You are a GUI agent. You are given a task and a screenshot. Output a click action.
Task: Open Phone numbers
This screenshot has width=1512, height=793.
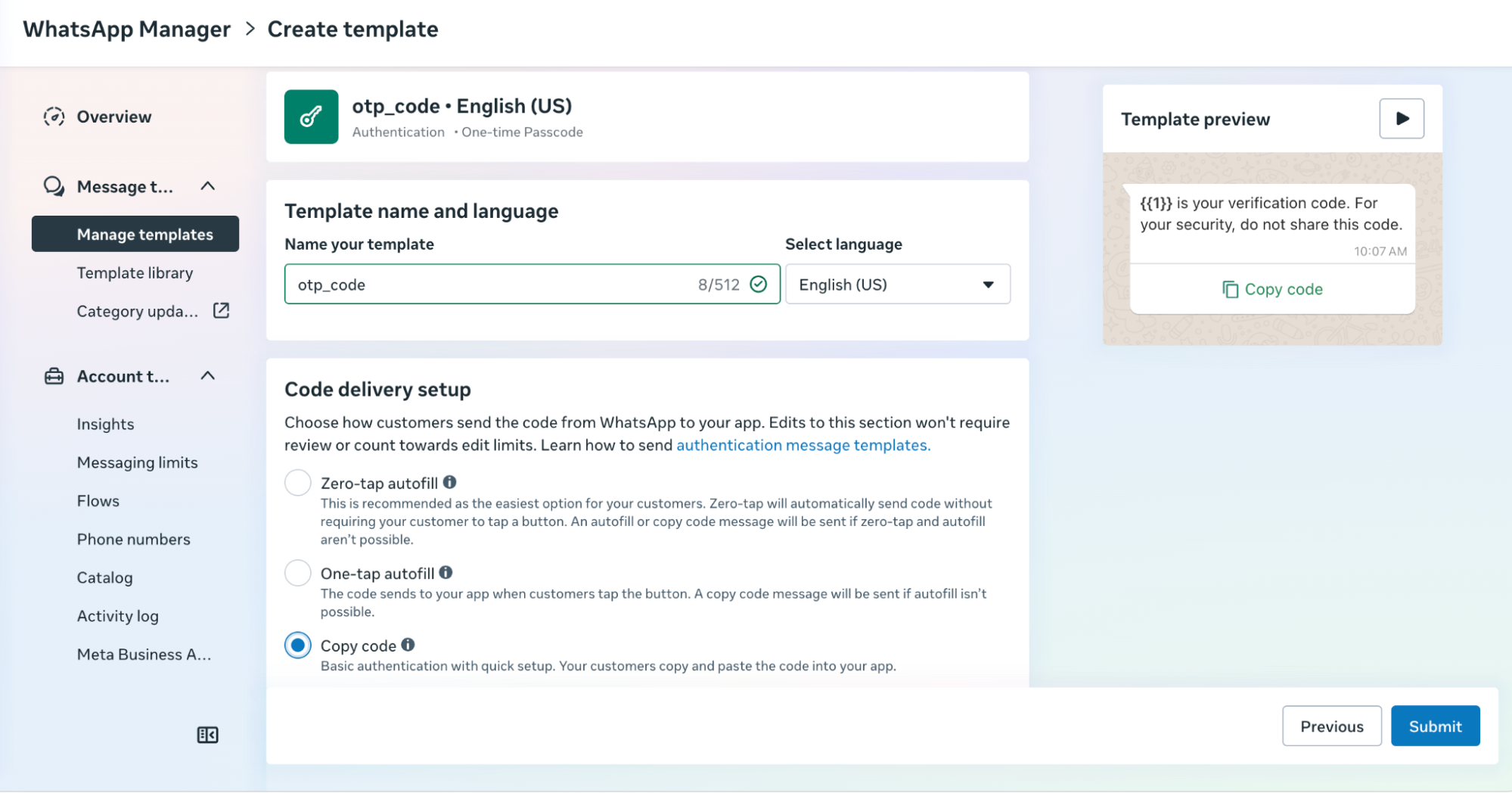click(133, 540)
